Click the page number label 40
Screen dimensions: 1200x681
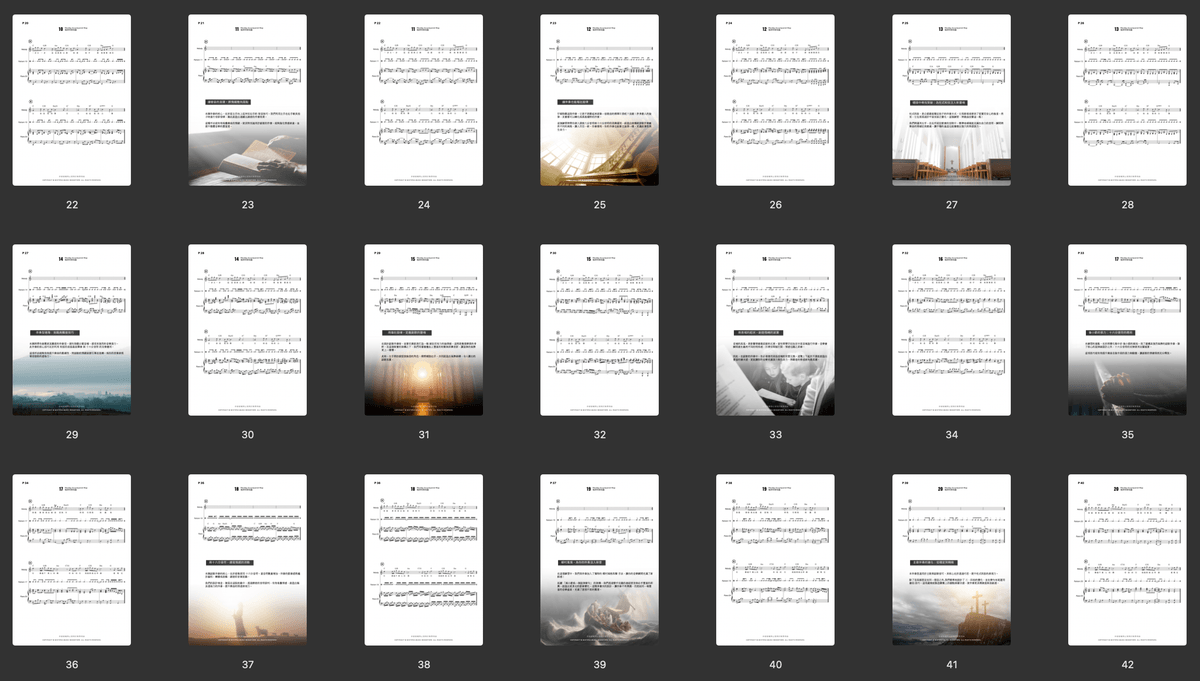[776, 664]
